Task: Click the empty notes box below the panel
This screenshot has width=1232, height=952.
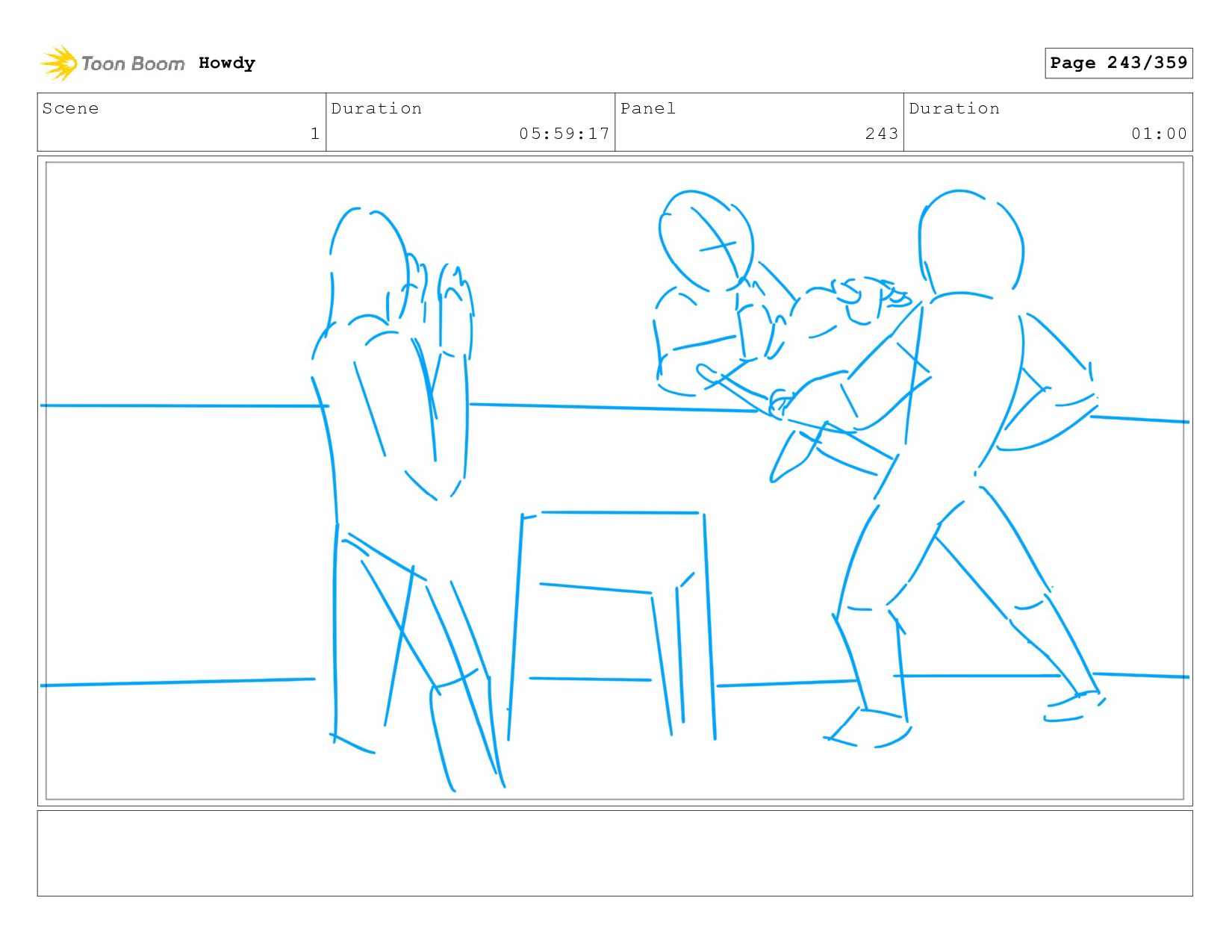Action: tap(615, 853)
